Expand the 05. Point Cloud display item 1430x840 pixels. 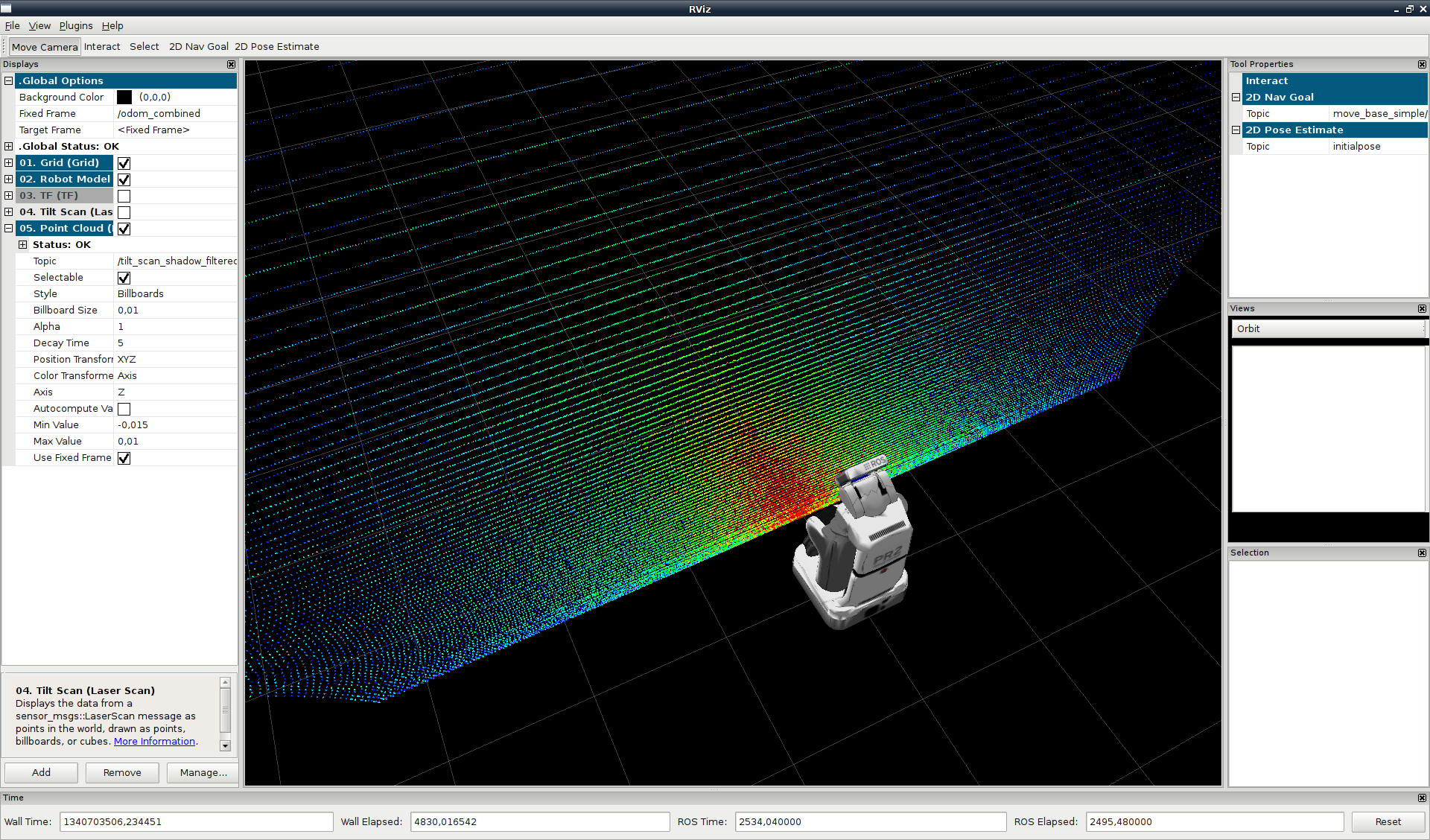(10, 228)
